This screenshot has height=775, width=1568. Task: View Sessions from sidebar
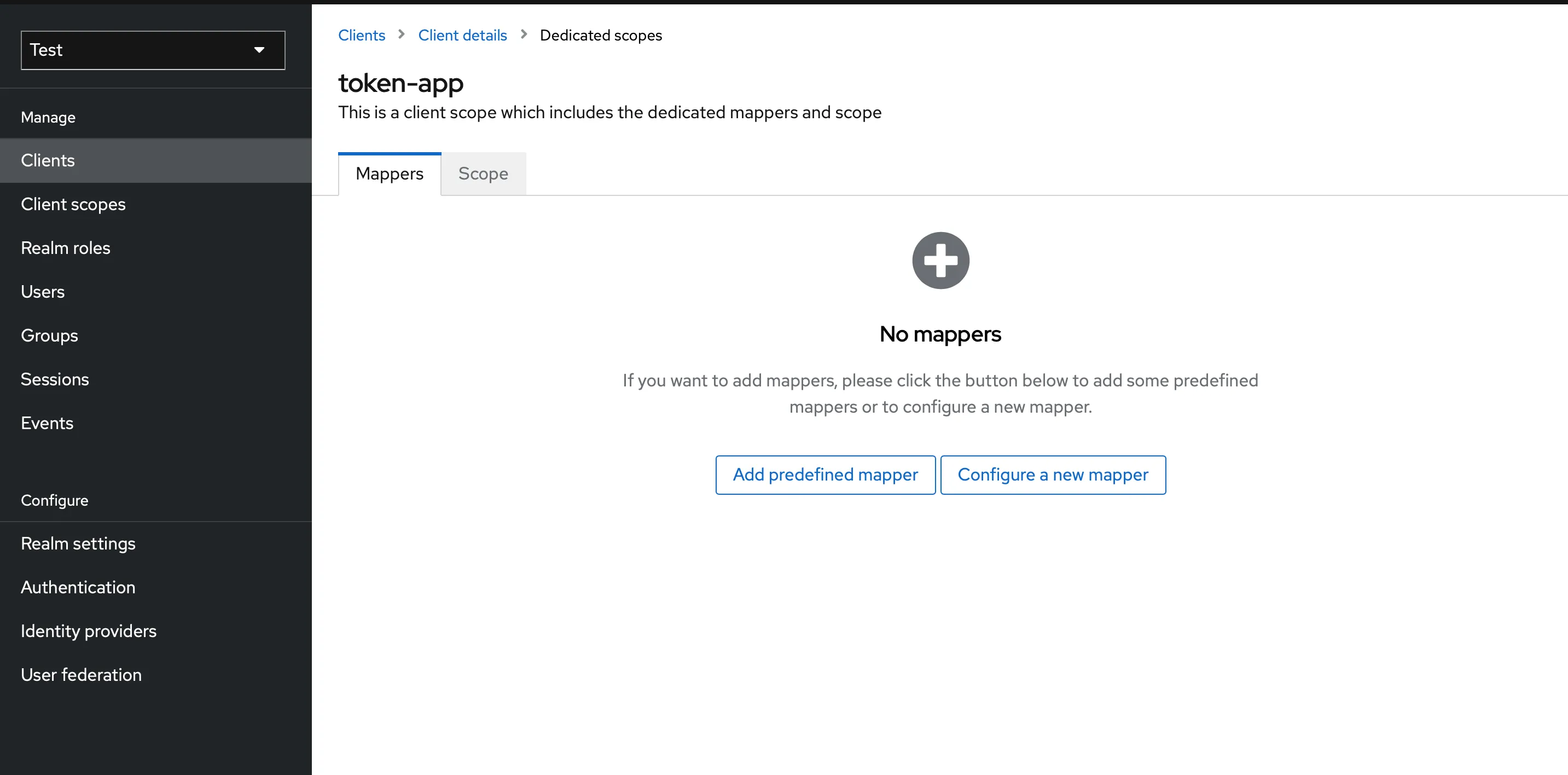click(x=55, y=380)
